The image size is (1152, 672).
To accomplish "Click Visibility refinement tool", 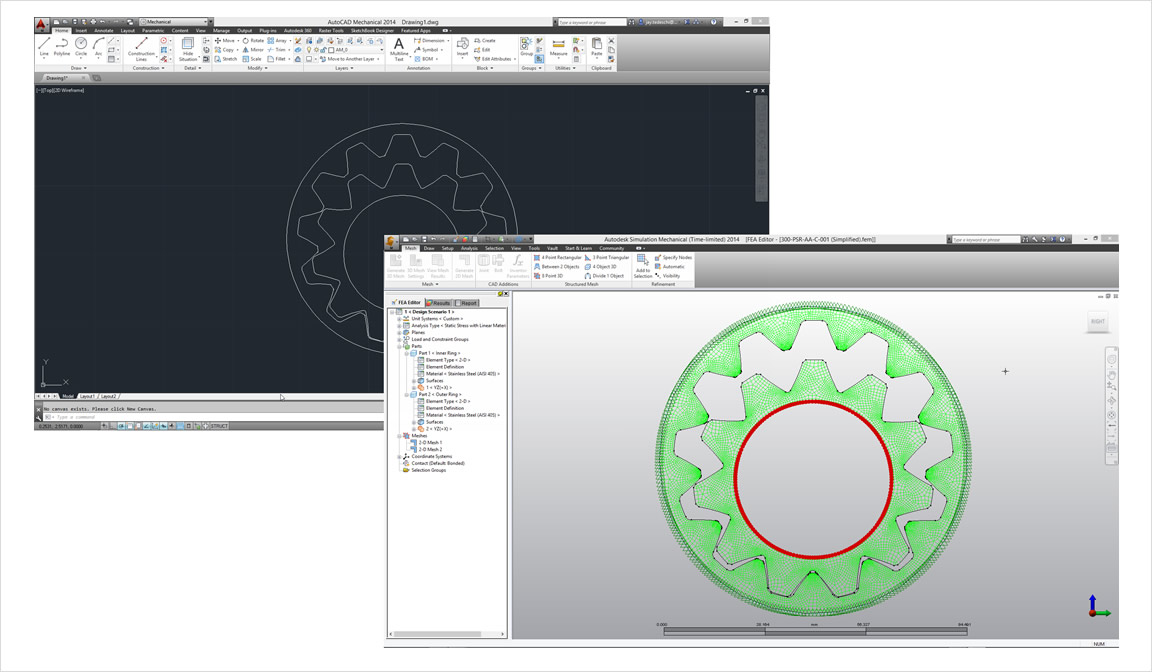I will pyautogui.click(x=667, y=276).
